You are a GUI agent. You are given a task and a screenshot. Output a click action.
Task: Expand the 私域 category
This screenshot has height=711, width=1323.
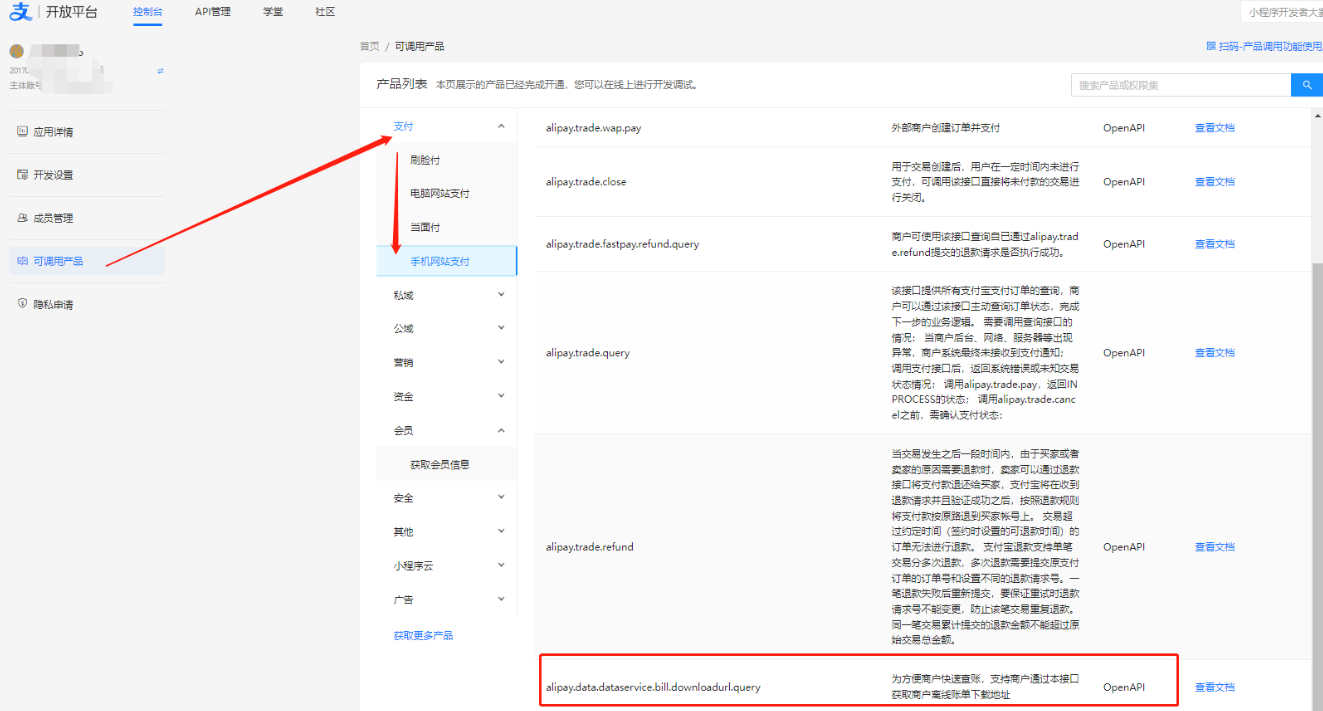(x=501, y=295)
